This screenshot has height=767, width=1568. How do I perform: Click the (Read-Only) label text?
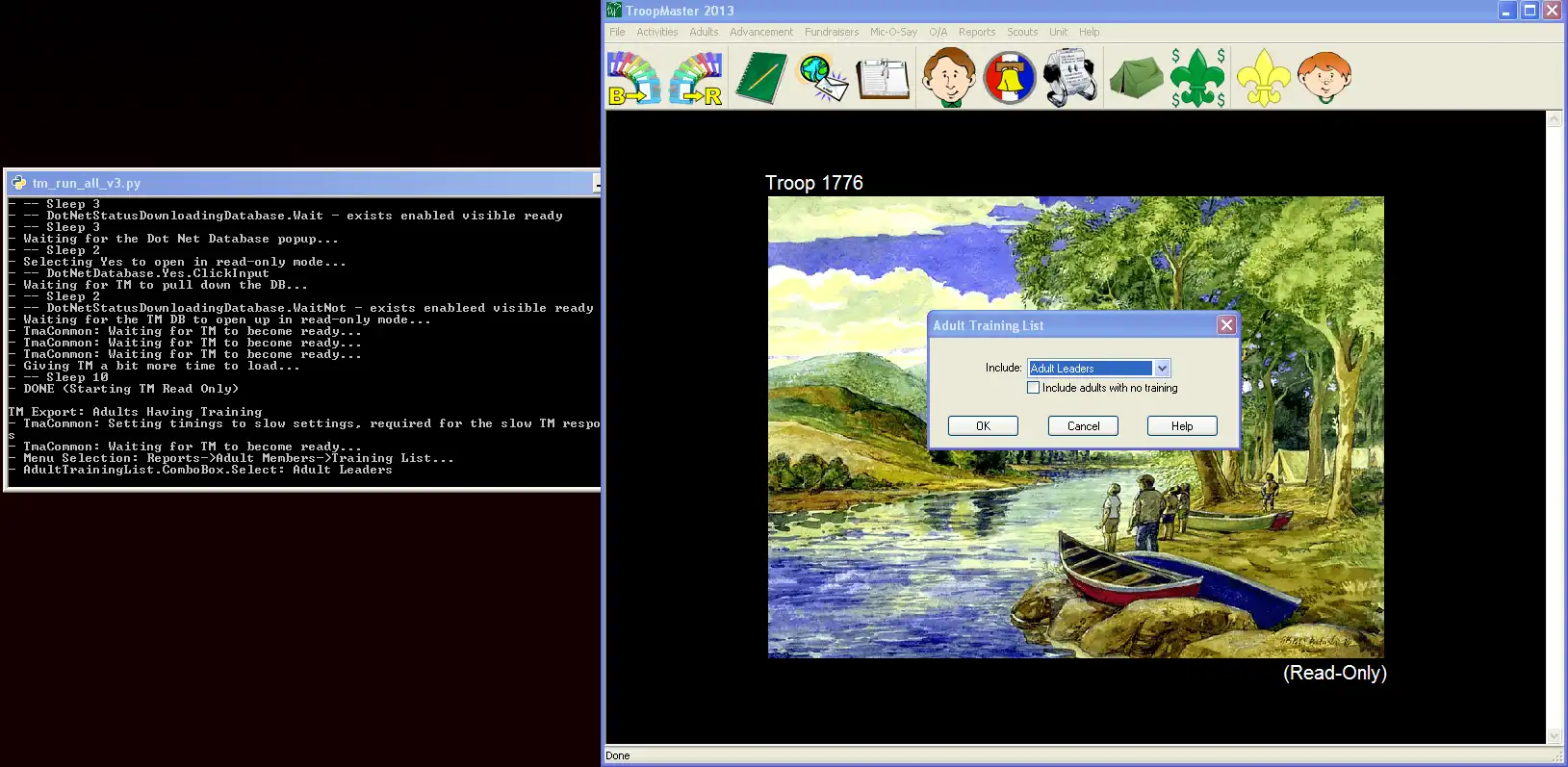(x=1335, y=673)
